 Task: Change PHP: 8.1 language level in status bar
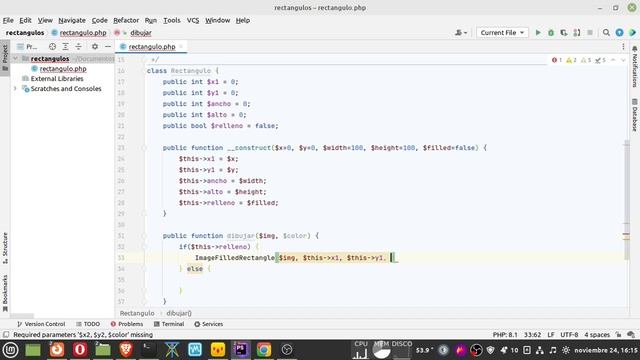(x=505, y=335)
